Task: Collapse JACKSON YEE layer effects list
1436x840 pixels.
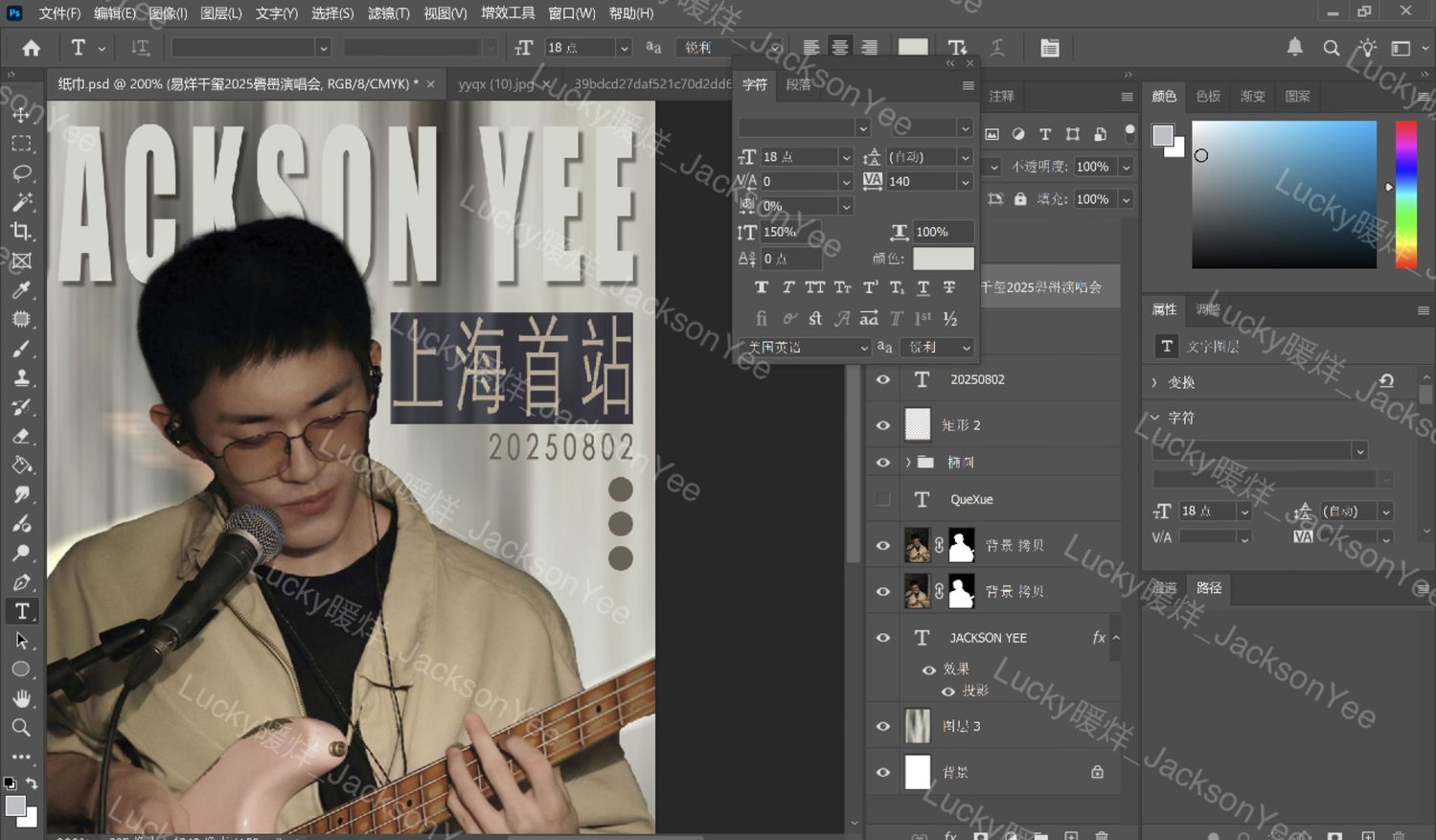Action: 1116,637
